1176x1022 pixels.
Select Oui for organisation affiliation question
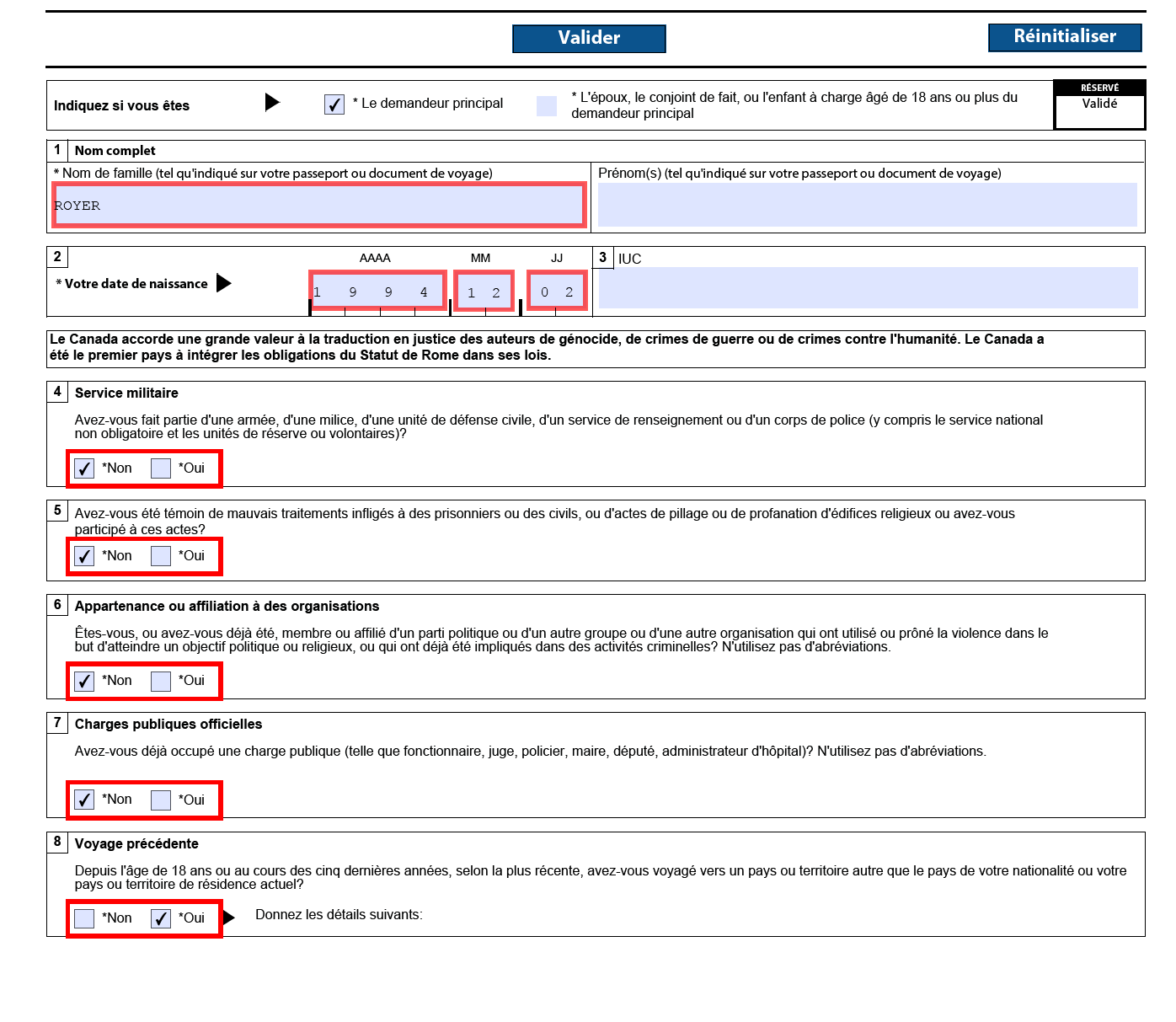[161, 681]
